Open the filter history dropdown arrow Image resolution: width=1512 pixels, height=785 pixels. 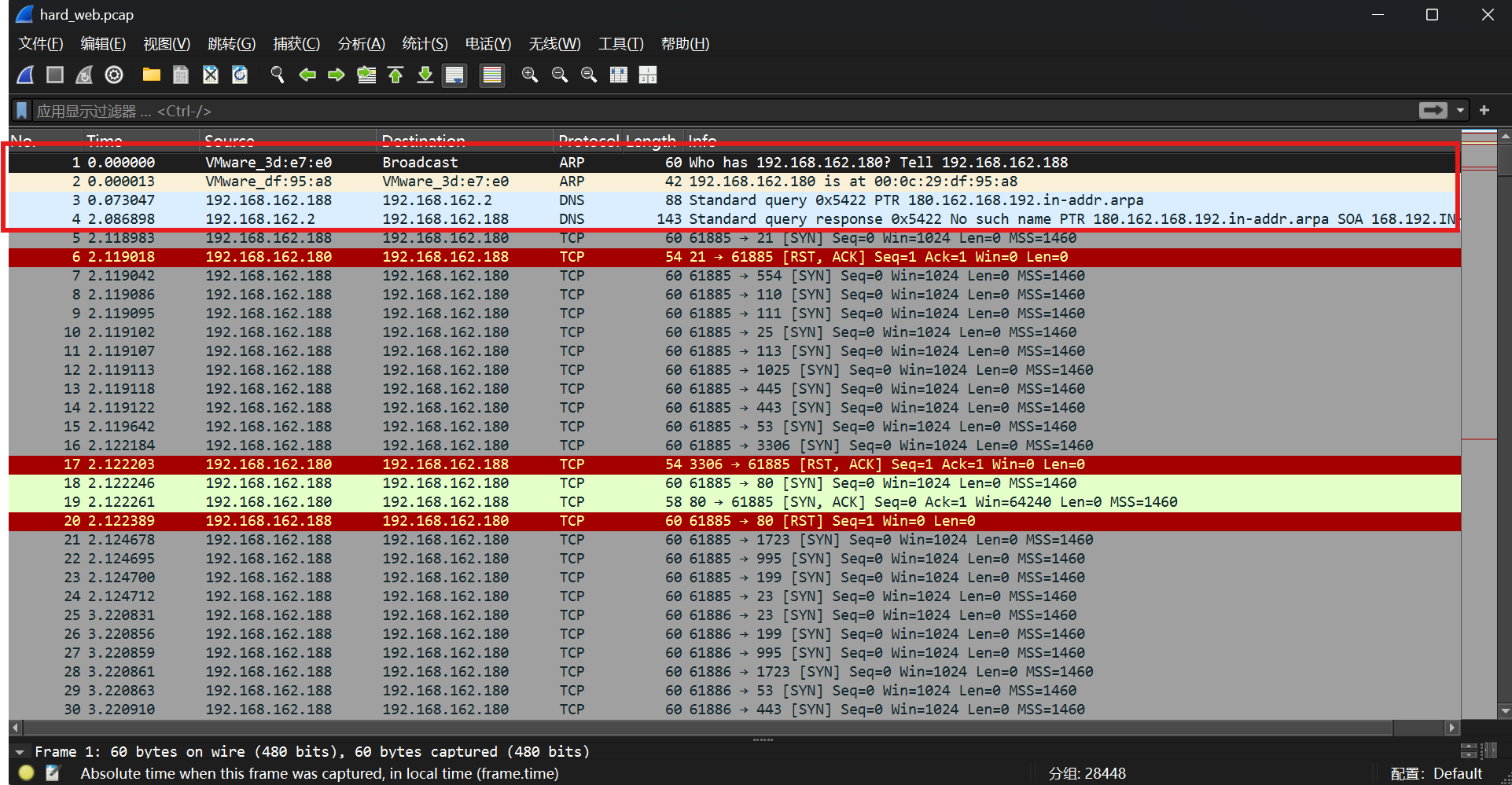click(1460, 111)
